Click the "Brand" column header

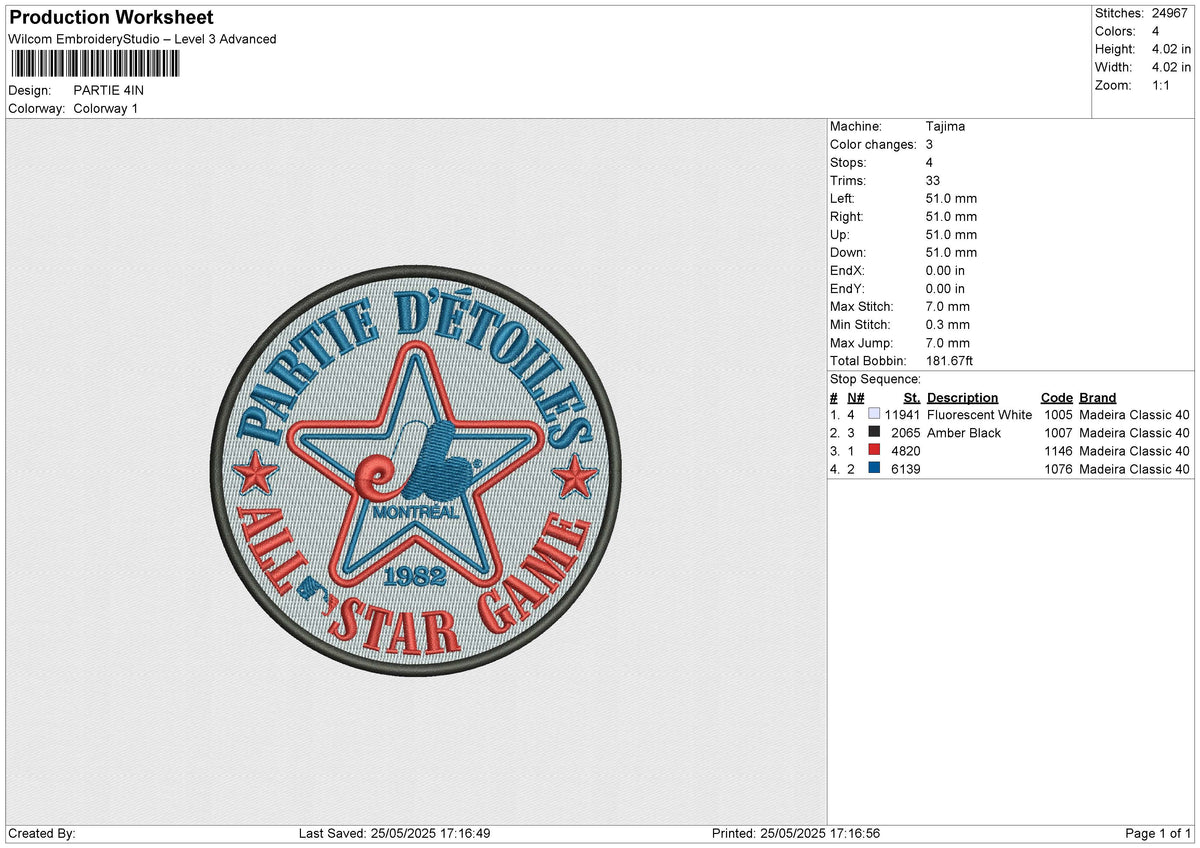coord(1098,397)
